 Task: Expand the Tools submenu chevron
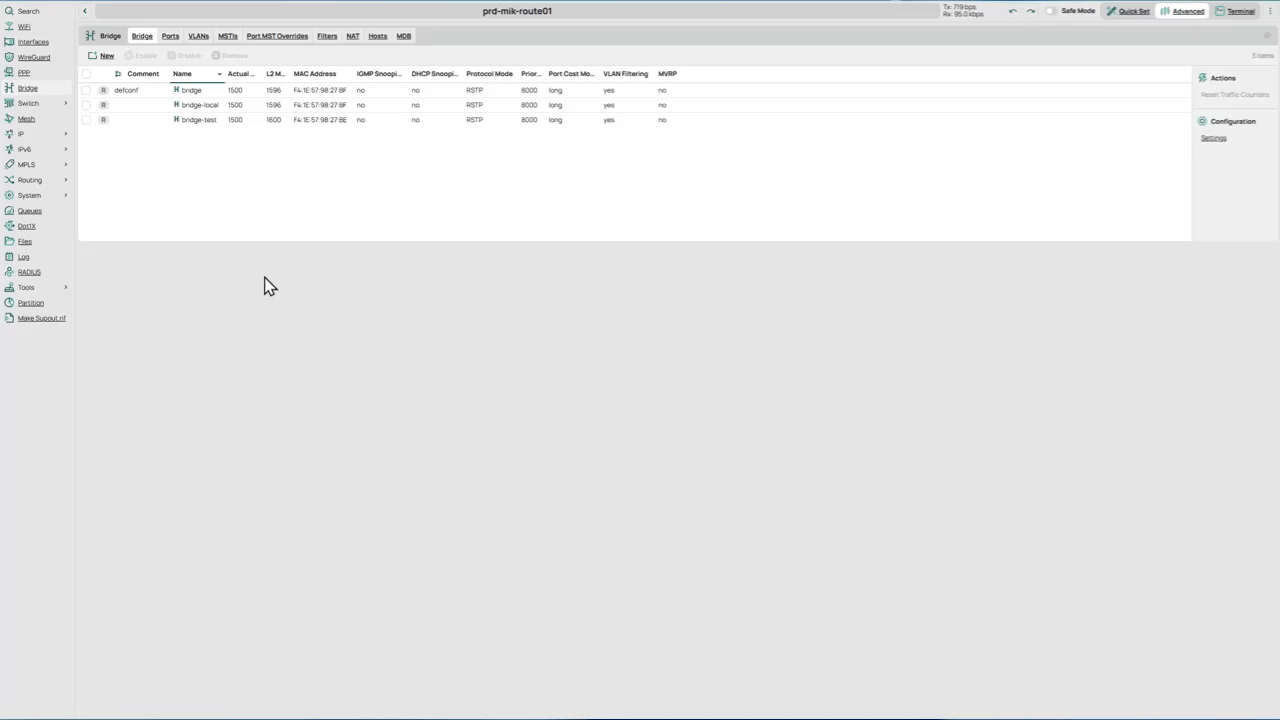pos(66,288)
